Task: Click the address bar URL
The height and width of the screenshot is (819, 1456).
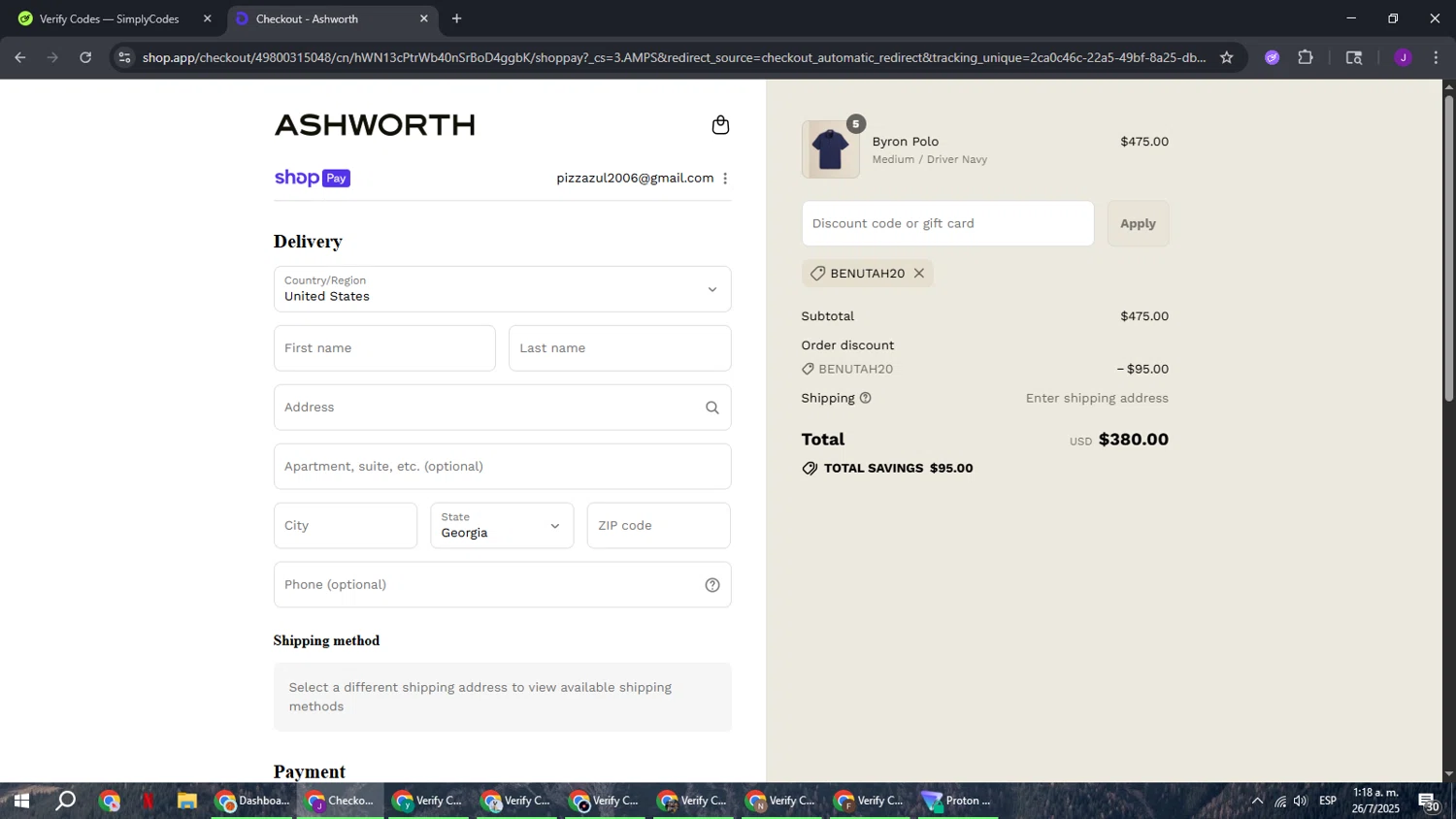Action: point(674,57)
